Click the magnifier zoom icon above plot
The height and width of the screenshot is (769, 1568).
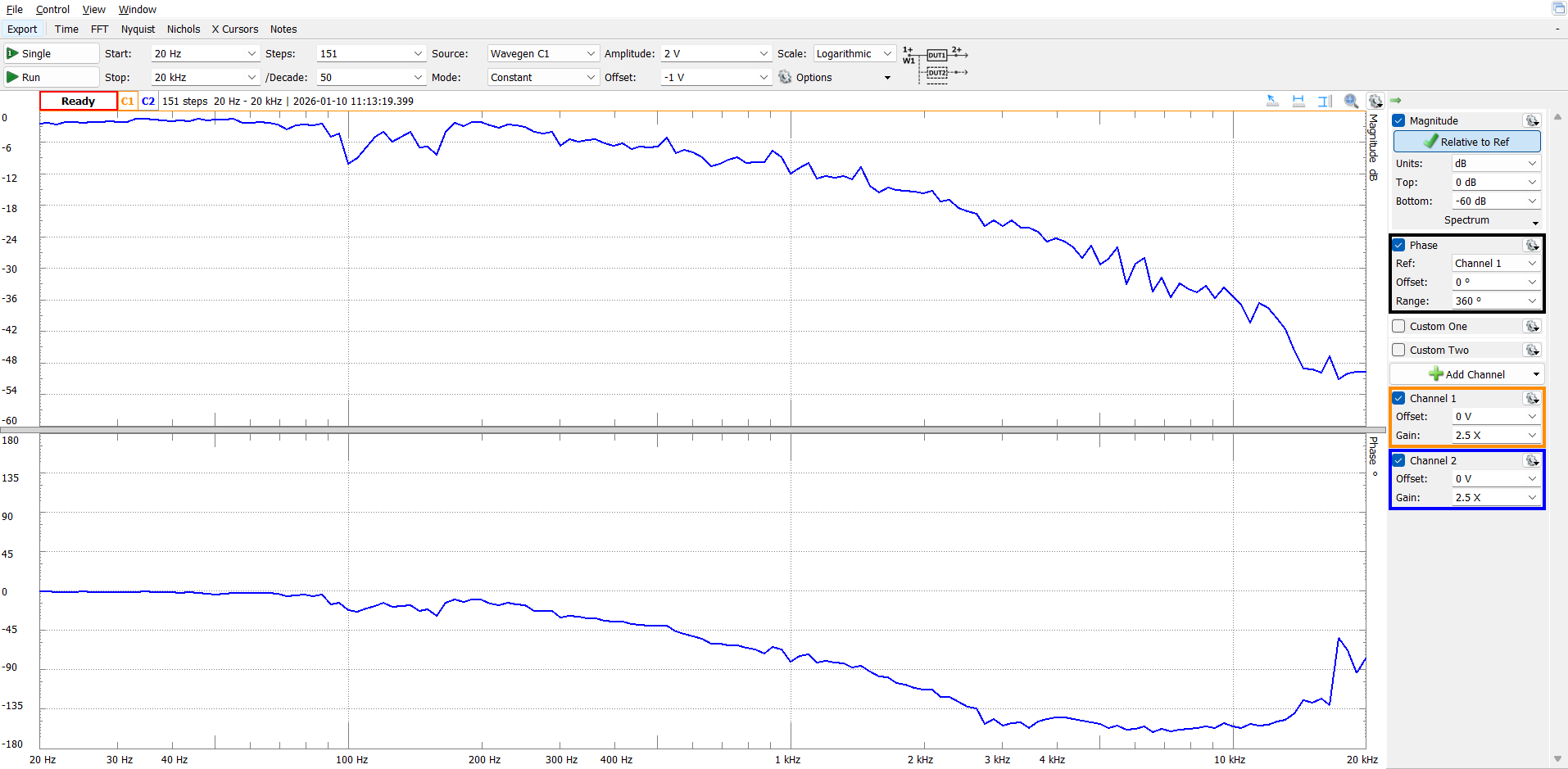(x=1351, y=101)
